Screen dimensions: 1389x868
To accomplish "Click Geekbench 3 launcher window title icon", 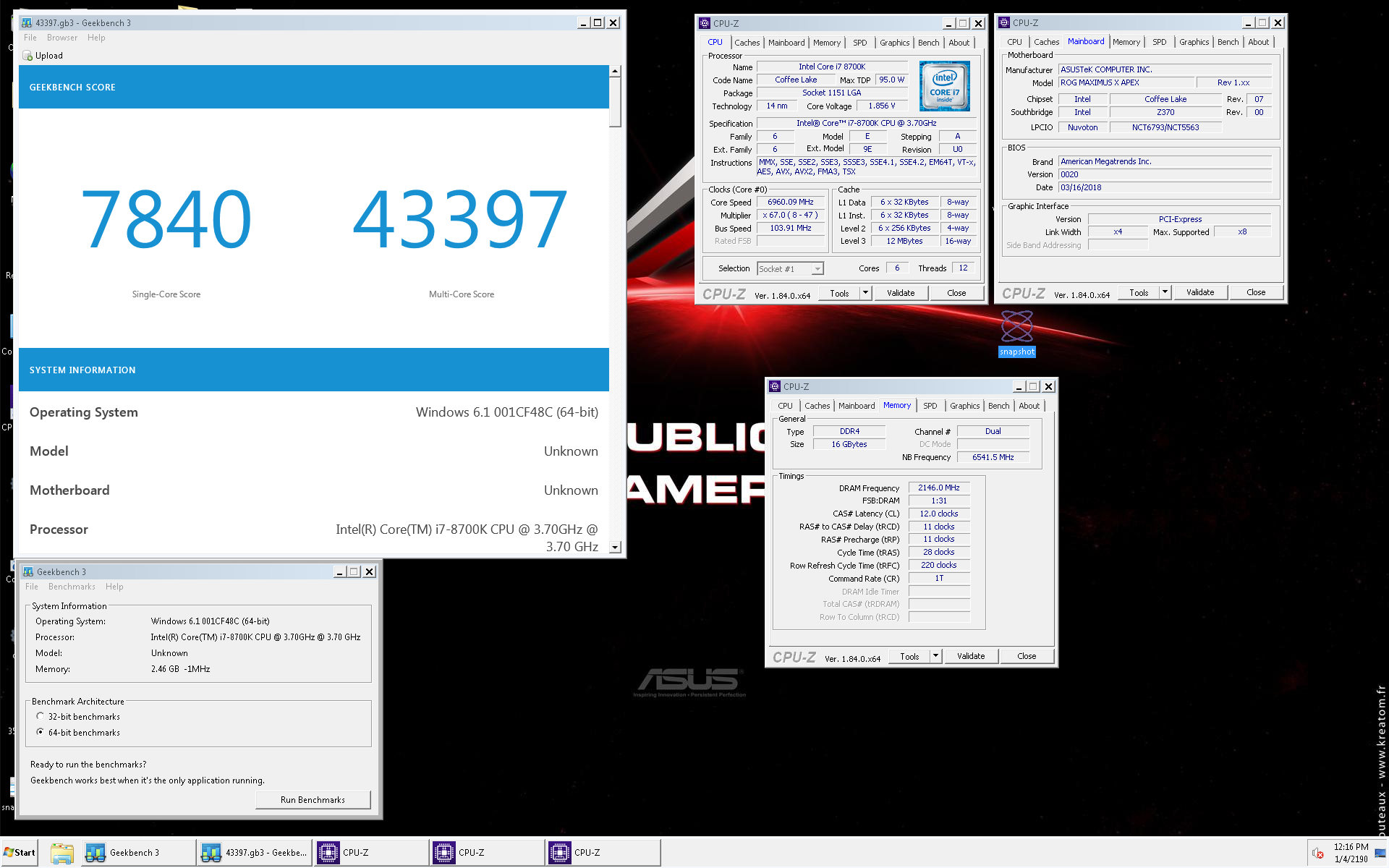I will click(x=28, y=571).
